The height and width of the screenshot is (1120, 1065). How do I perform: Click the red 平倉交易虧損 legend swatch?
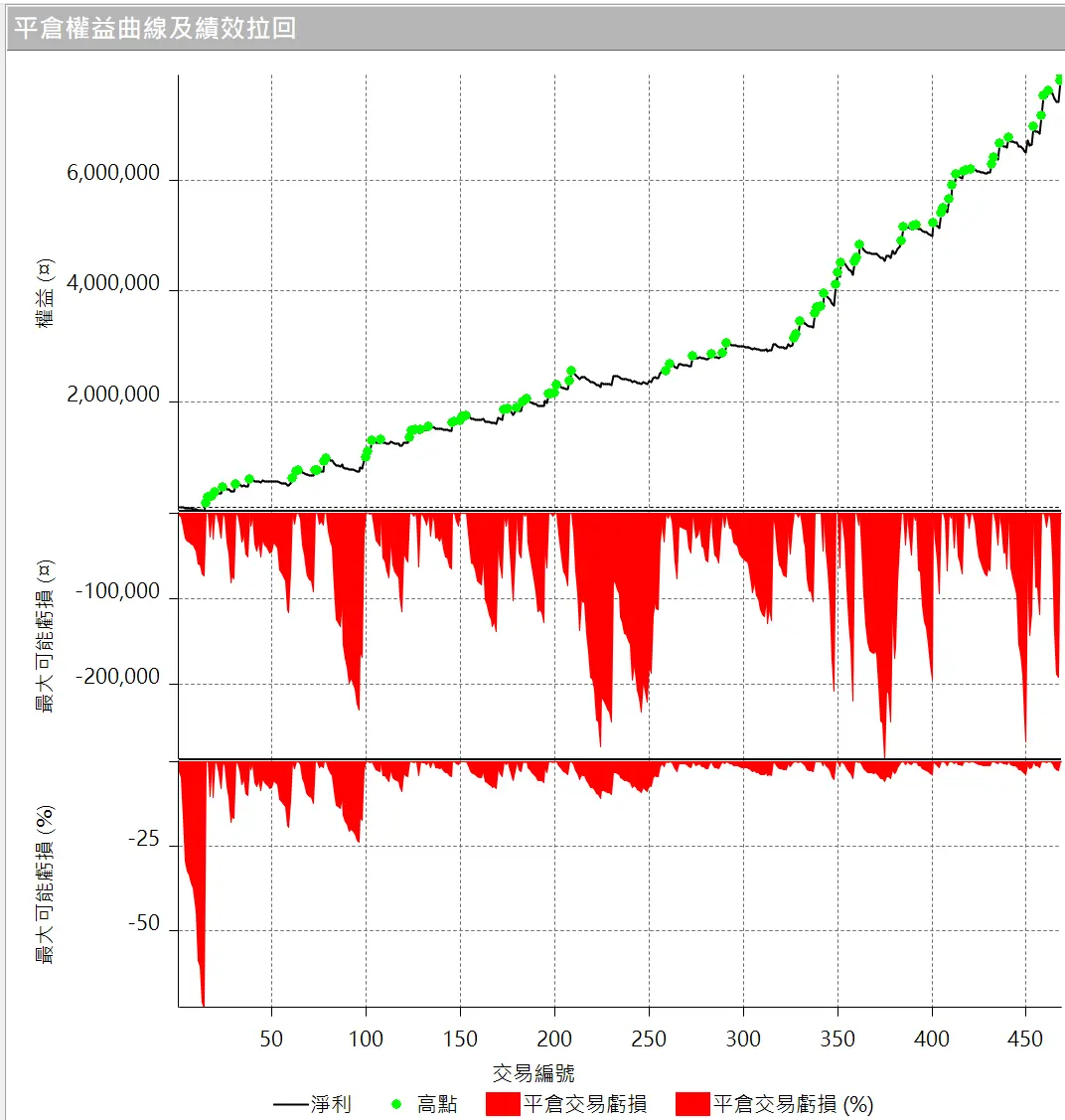(x=503, y=1104)
